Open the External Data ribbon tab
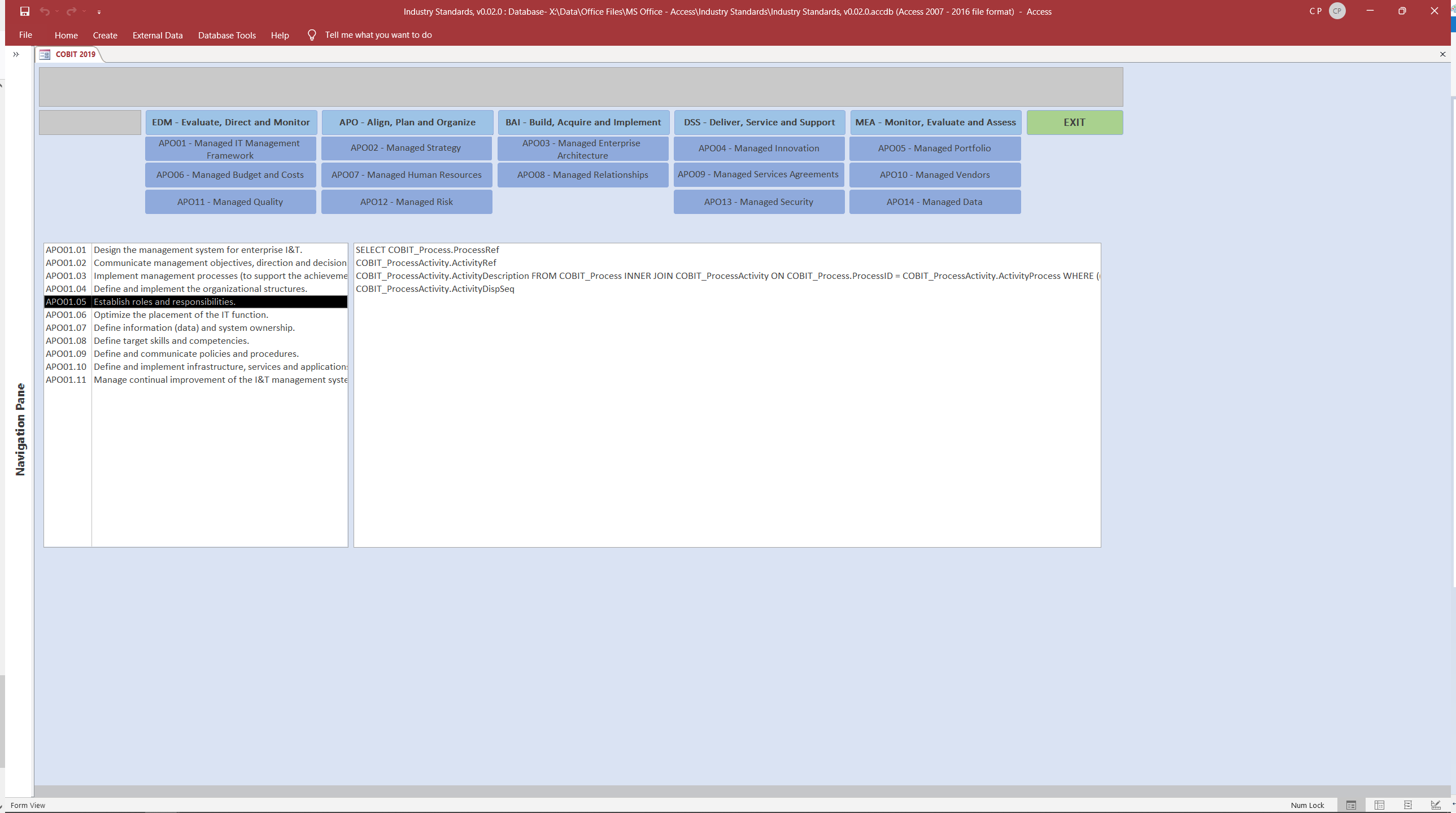 157,35
